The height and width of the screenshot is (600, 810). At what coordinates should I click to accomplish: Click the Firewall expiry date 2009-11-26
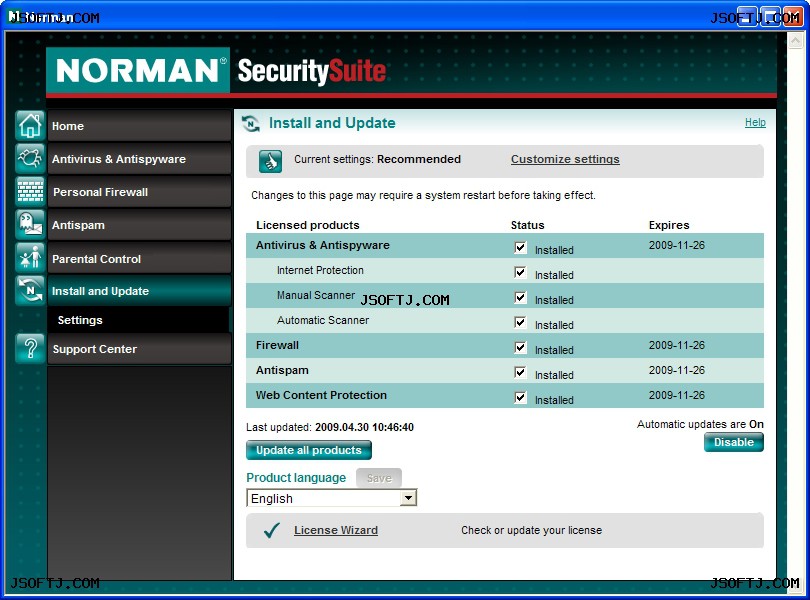coord(677,345)
